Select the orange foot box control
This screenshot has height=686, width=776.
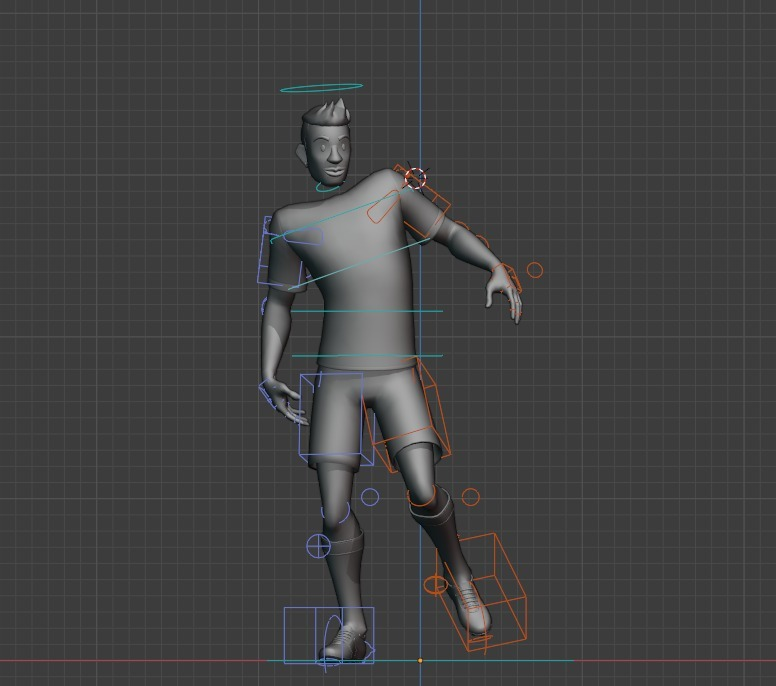click(x=483, y=592)
